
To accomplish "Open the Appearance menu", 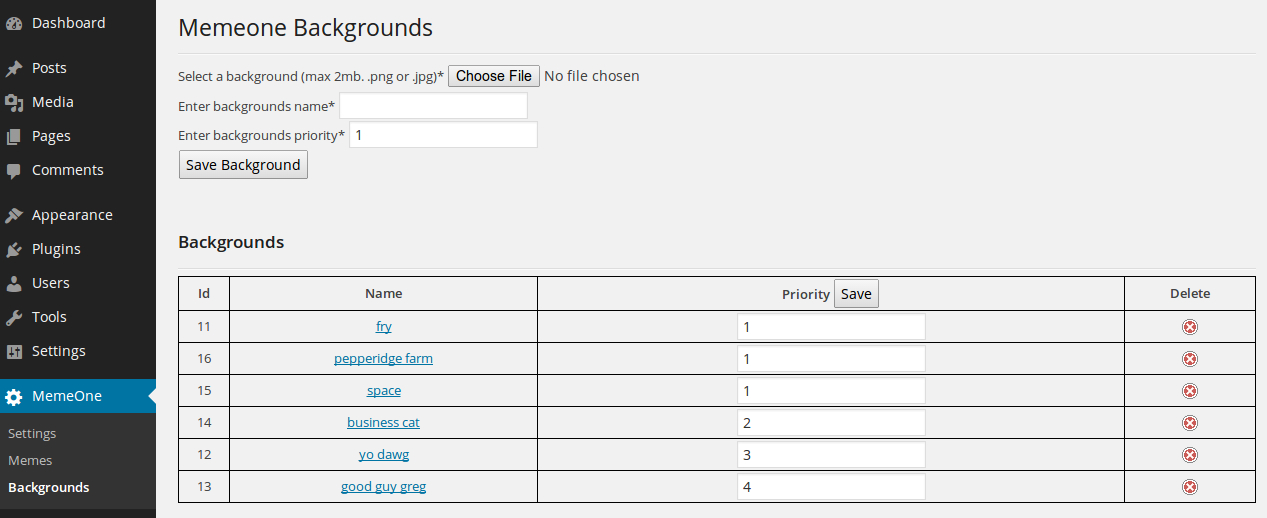I will [x=71, y=215].
